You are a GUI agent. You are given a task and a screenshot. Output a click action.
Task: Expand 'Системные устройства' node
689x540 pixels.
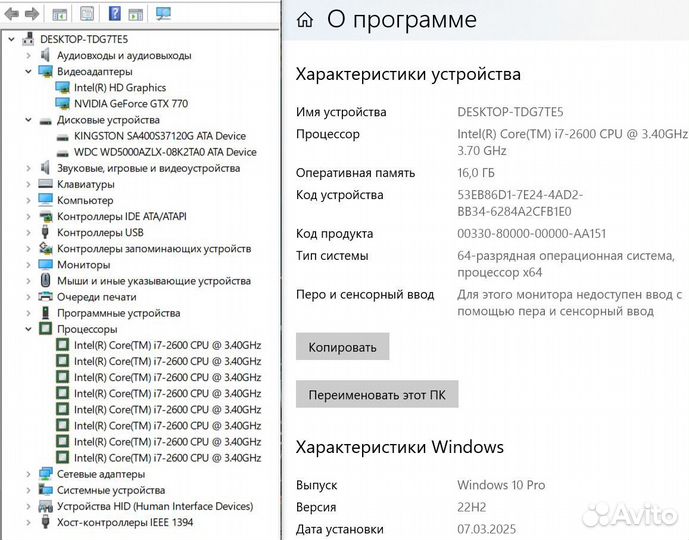tap(29, 490)
